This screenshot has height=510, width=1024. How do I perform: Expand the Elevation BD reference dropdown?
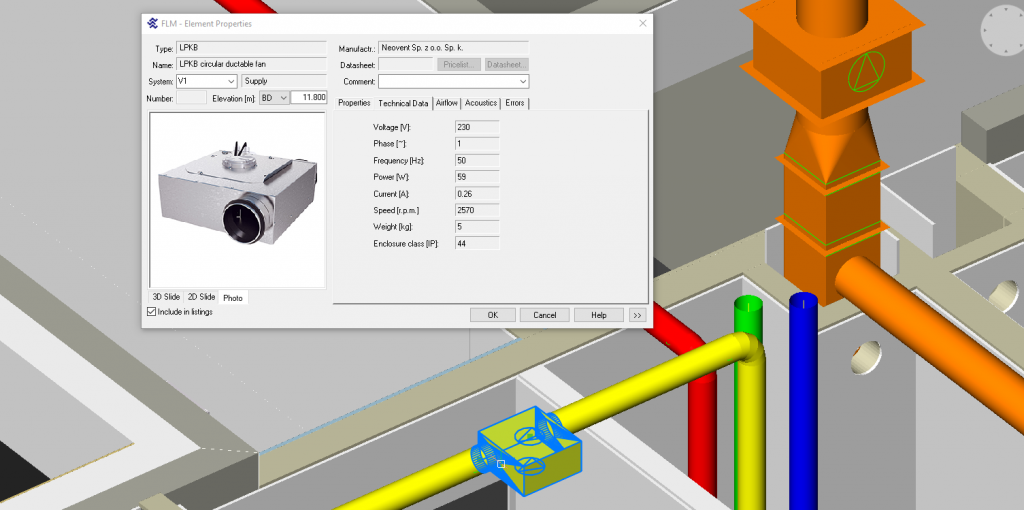coord(274,98)
